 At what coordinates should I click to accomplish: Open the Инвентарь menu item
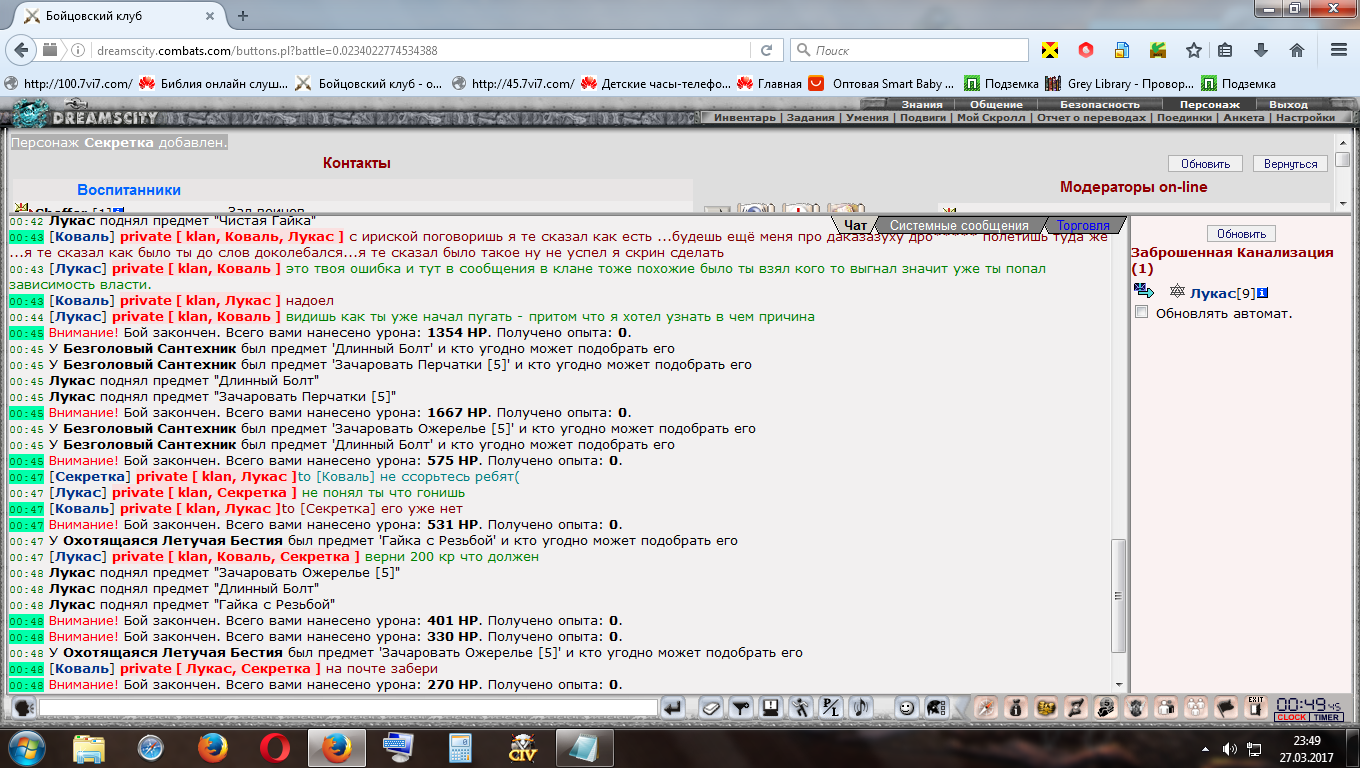pyautogui.click(x=744, y=118)
